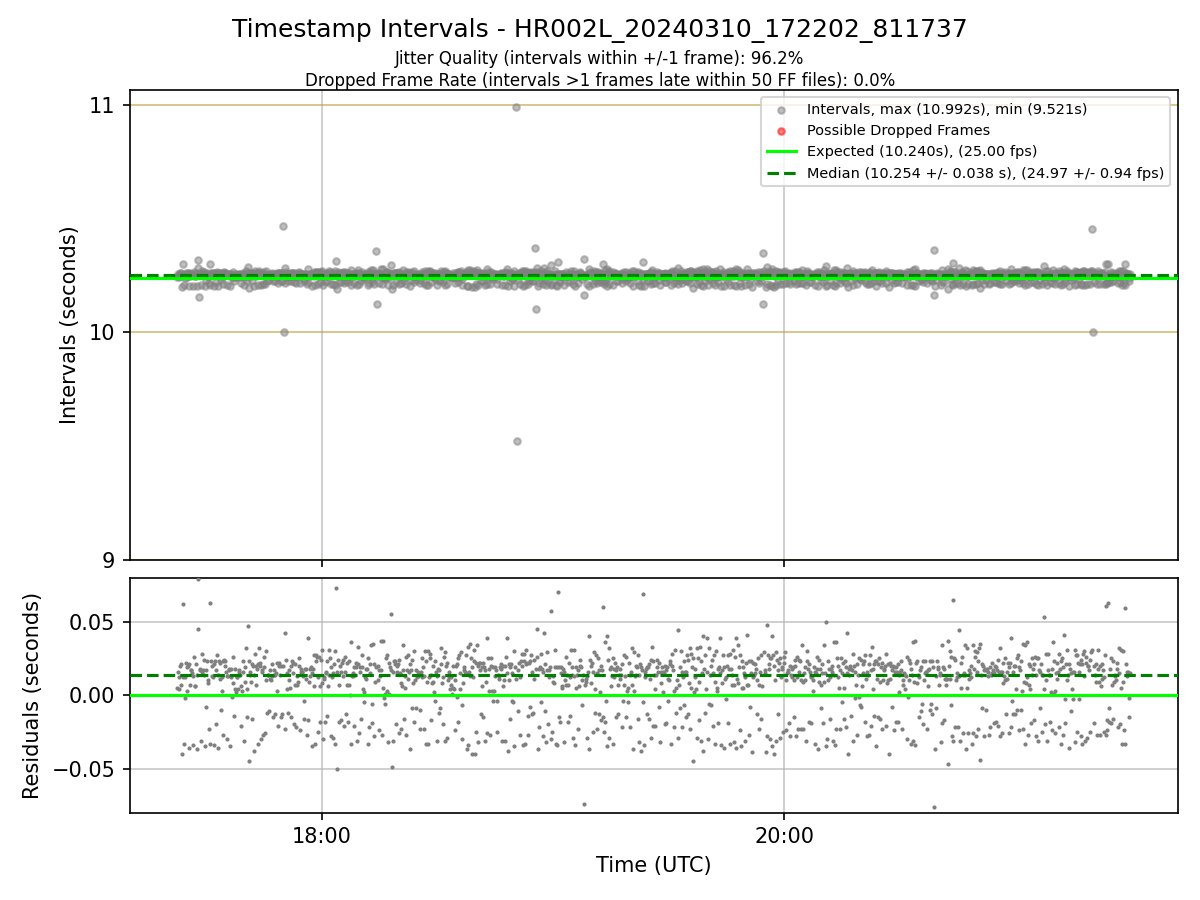The width and height of the screenshot is (1200, 900).
Task: Click the red Possible Dropped Frames legend marker
Action: [x=782, y=131]
